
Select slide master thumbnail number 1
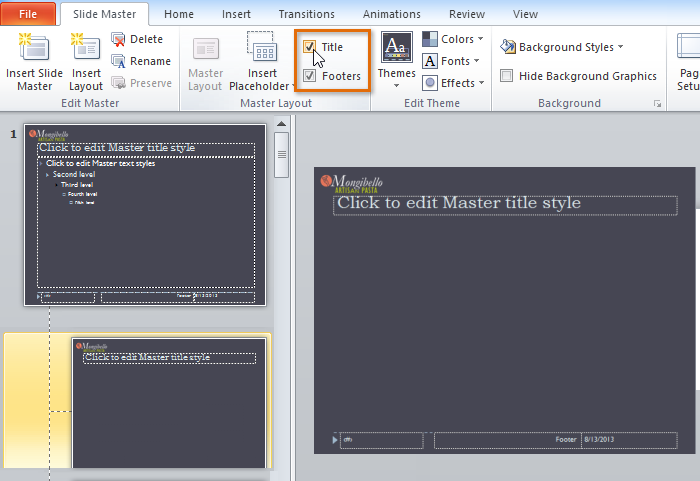tap(145, 215)
